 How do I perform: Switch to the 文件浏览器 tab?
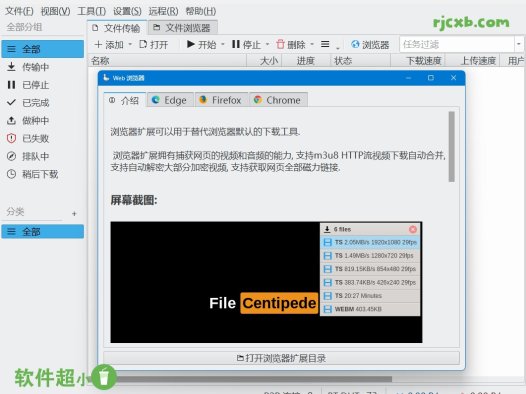pos(182,28)
